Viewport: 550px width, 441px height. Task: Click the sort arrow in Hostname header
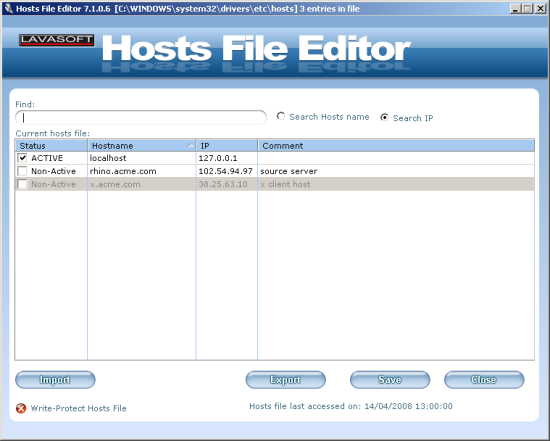coord(190,145)
